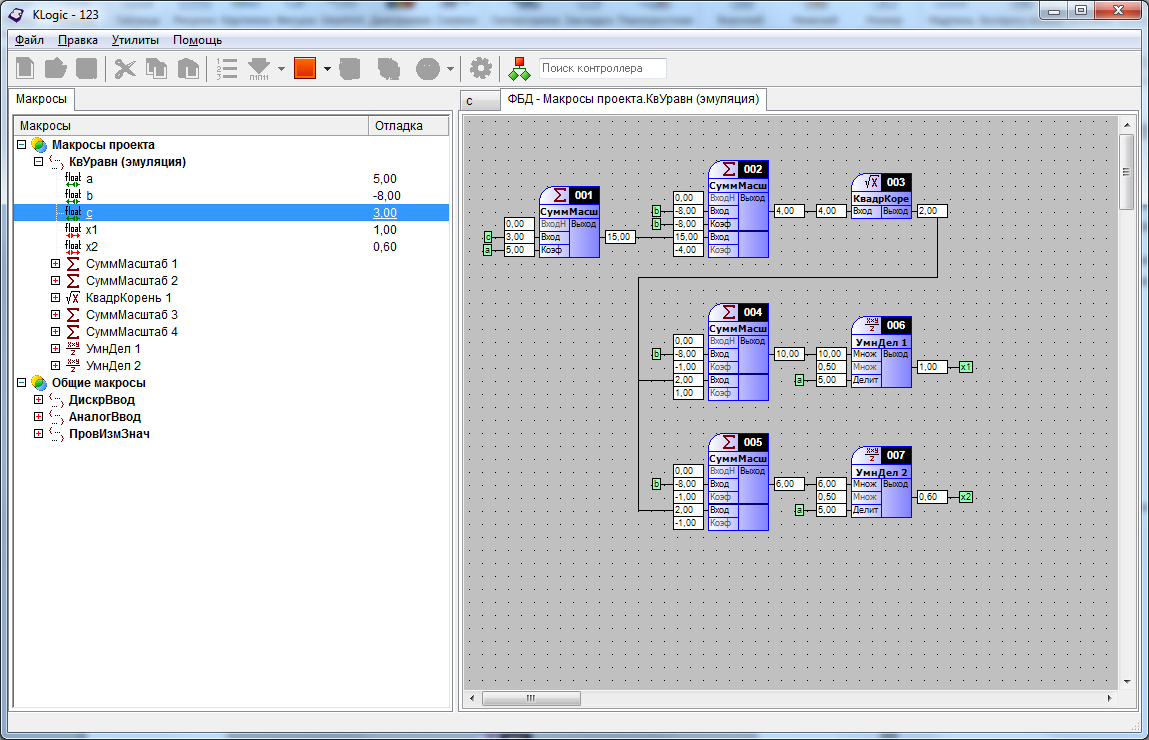Click the save disk toolbar icon
This screenshot has width=1149, height=740.
(87, 69)
